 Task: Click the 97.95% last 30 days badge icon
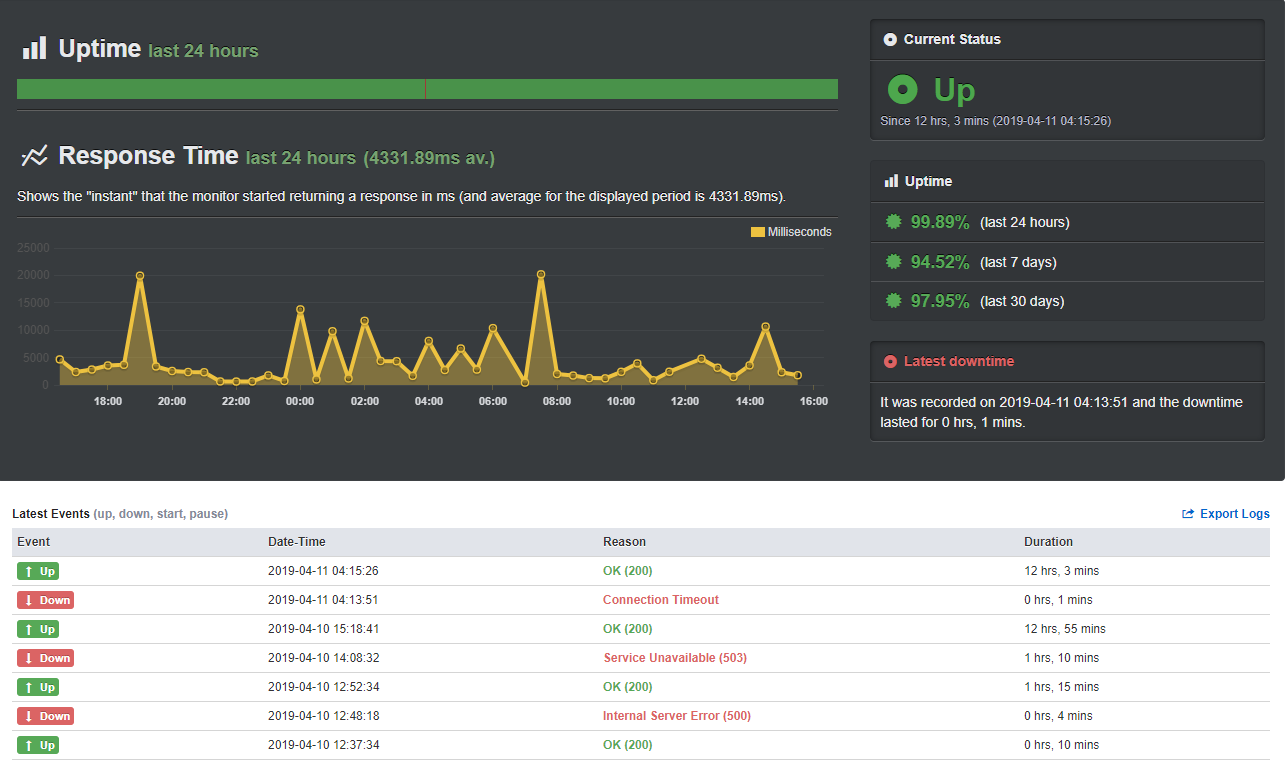pyautogui.click(x=894, y=301)
